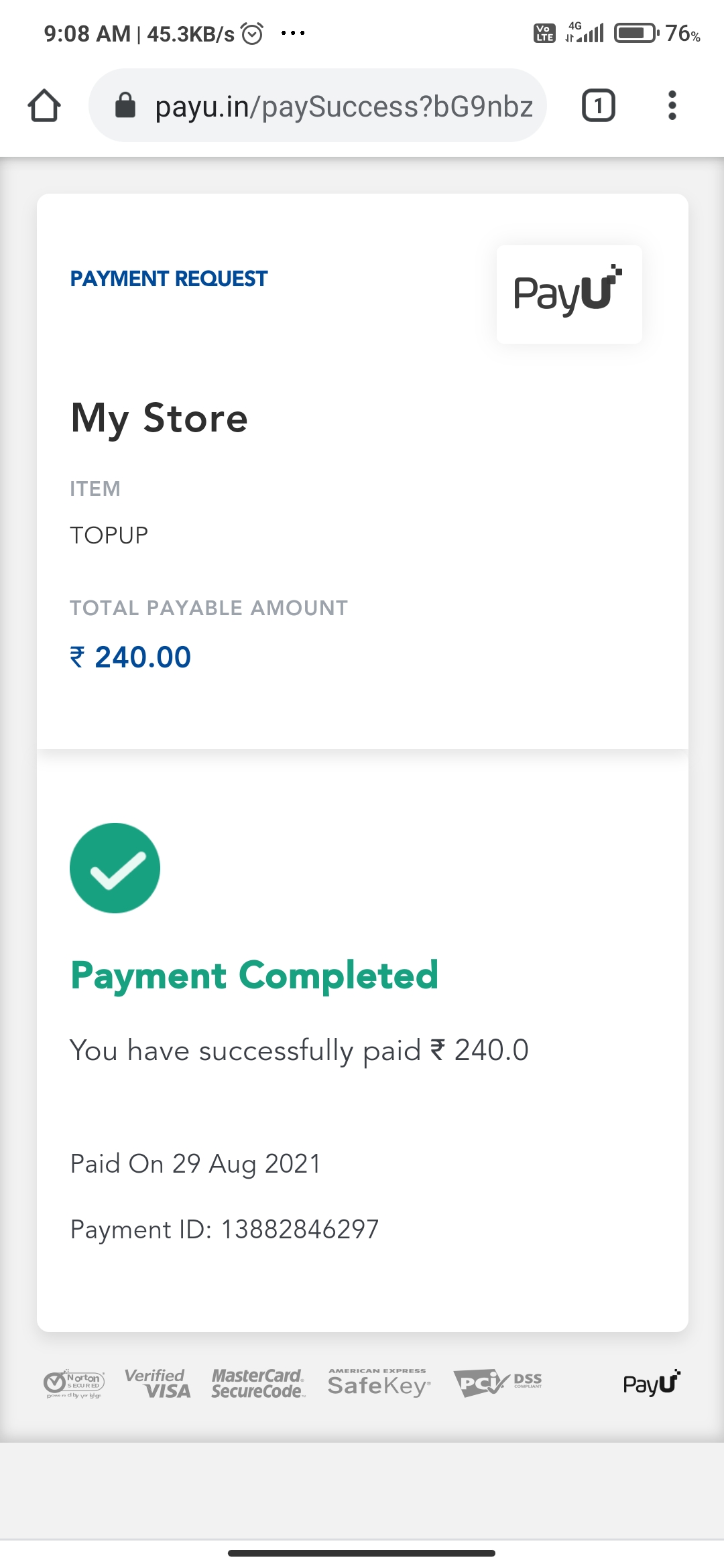
Task: Tap the browser home icon
Action: 44,106
